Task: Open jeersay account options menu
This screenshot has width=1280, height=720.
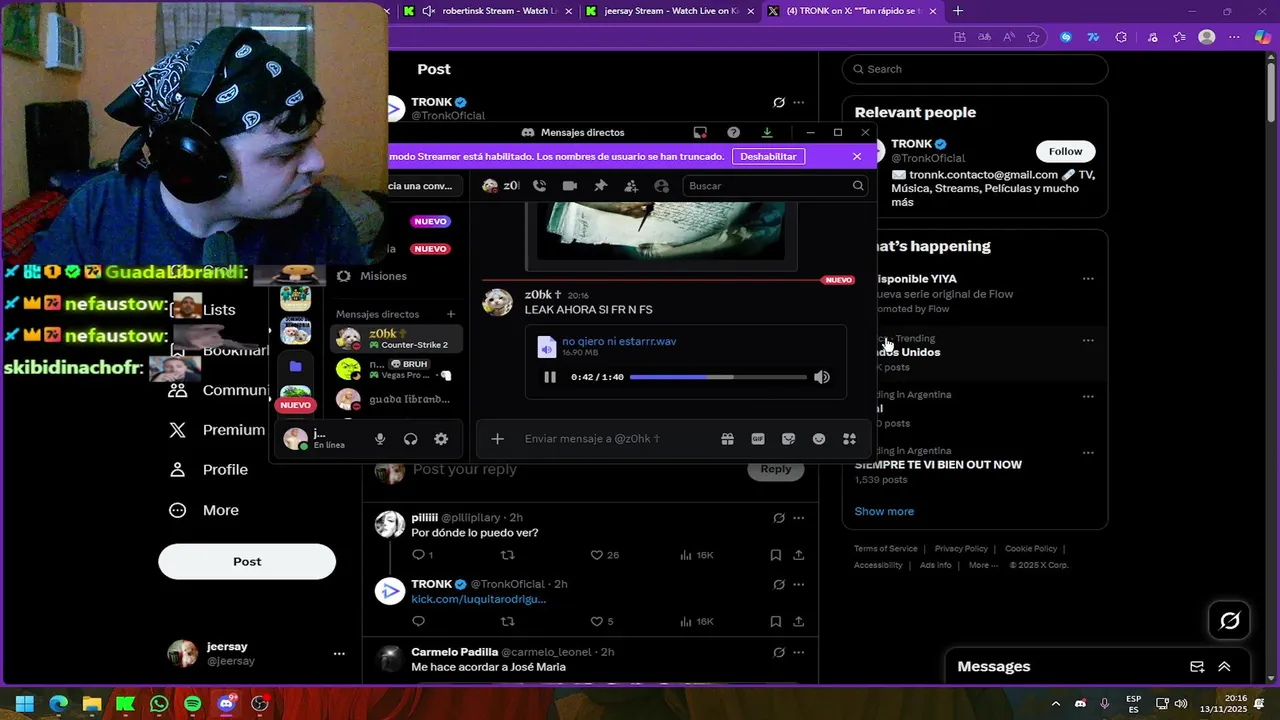Action: click(339, 654)
